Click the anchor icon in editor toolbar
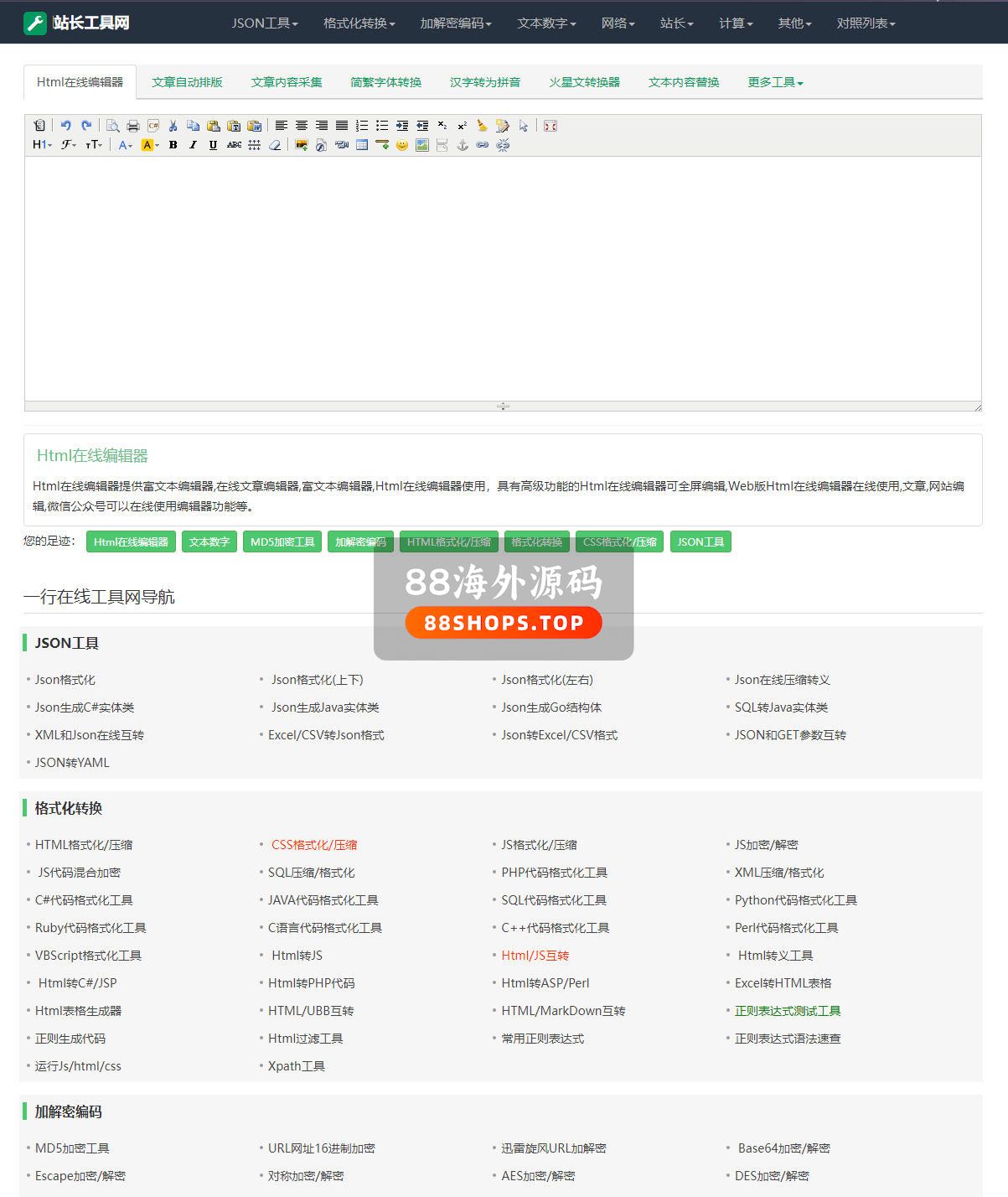 pos(463,145)
